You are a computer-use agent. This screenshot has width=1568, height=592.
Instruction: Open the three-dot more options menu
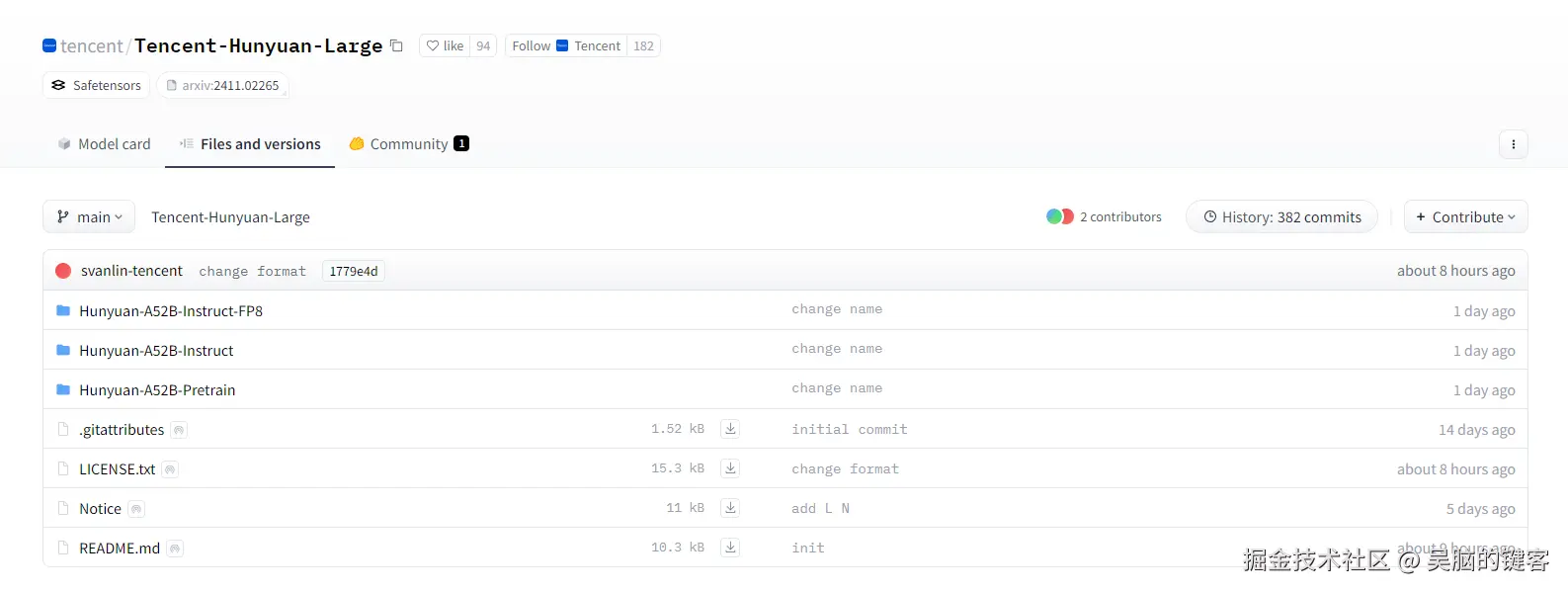[x=1513, y=144]
